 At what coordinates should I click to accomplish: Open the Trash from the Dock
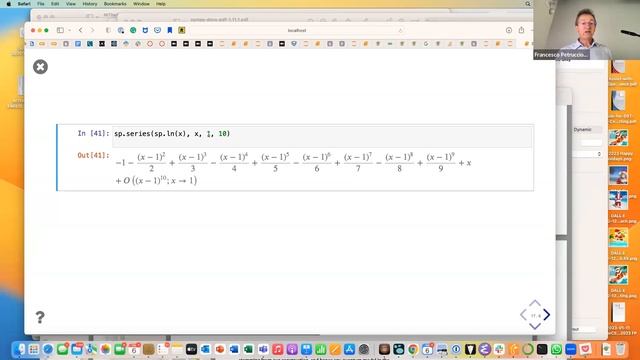(620, 349)
